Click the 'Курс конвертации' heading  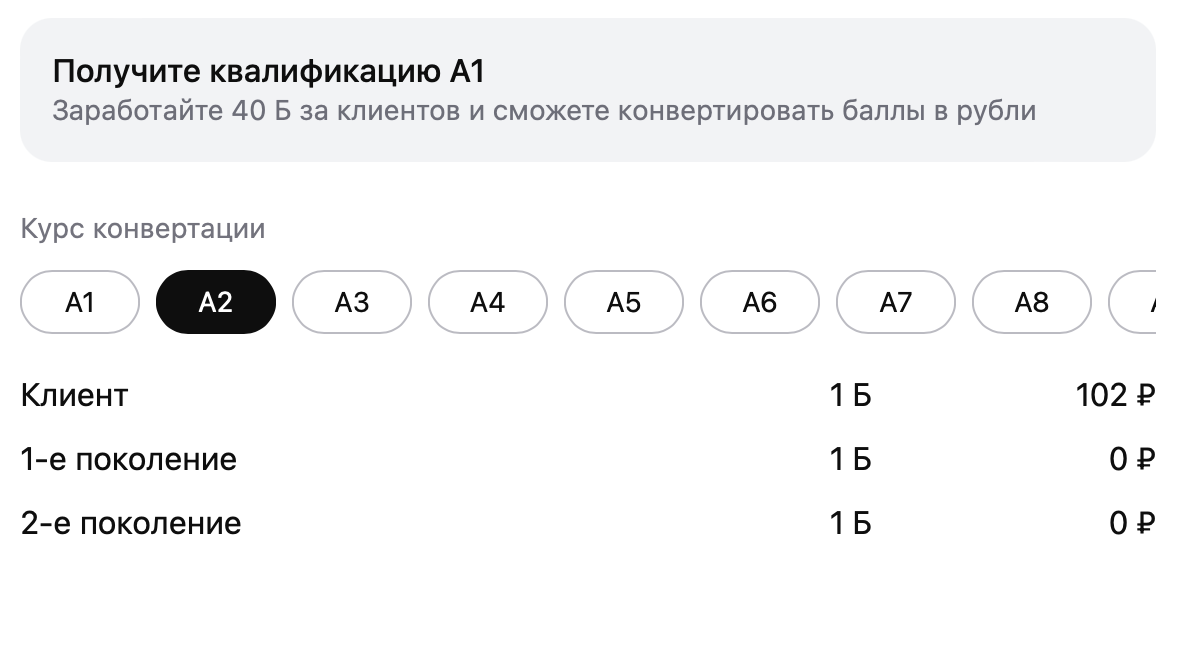click(142, 228)
